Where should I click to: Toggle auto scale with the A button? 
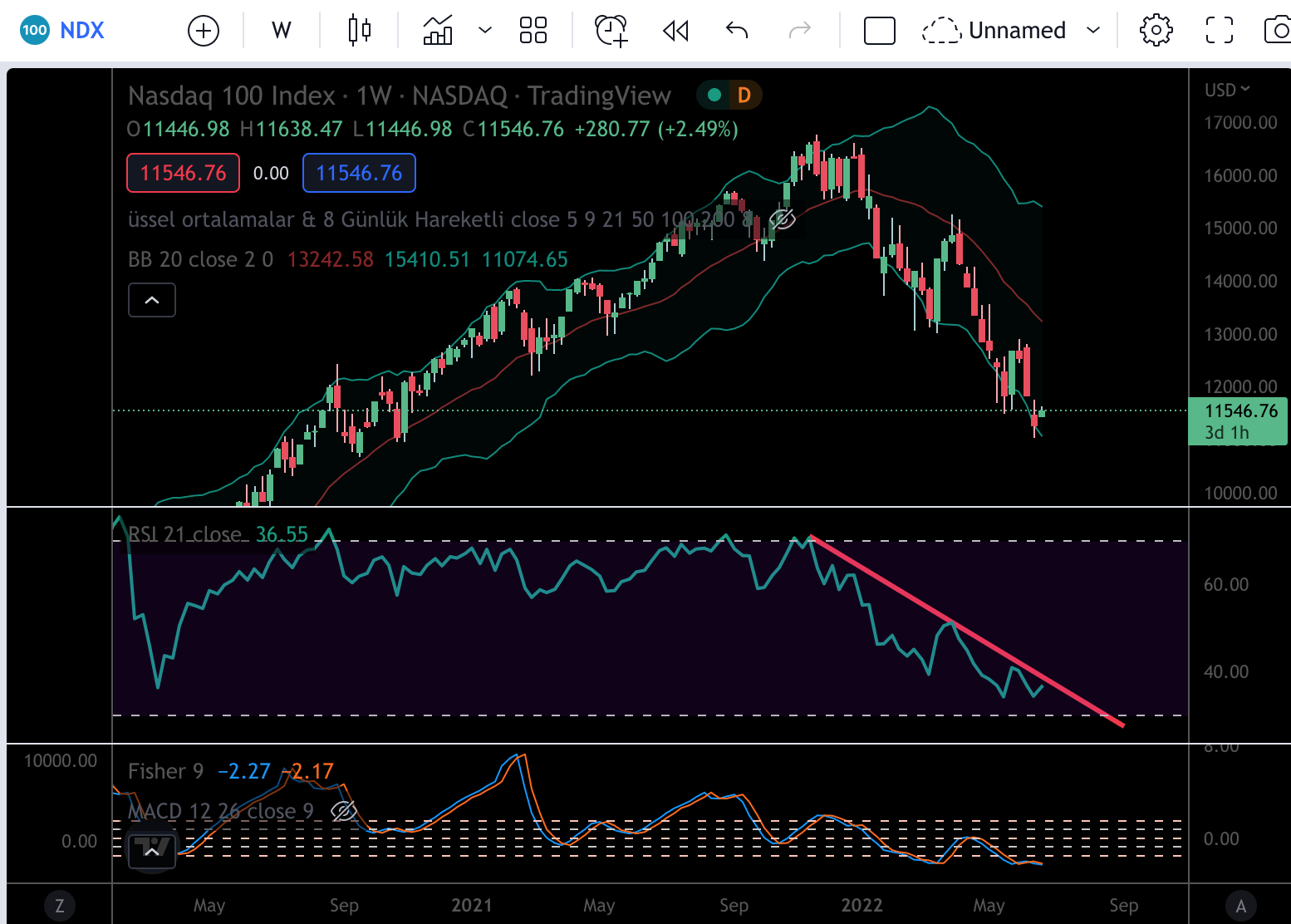tap(1240, 906)
